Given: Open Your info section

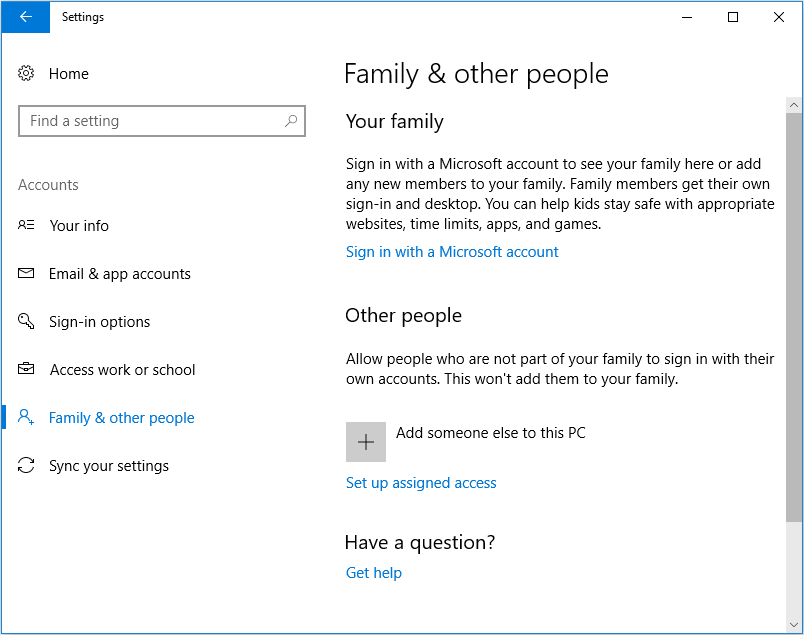Looking at the screenshot, I should (x=79, y=226).
